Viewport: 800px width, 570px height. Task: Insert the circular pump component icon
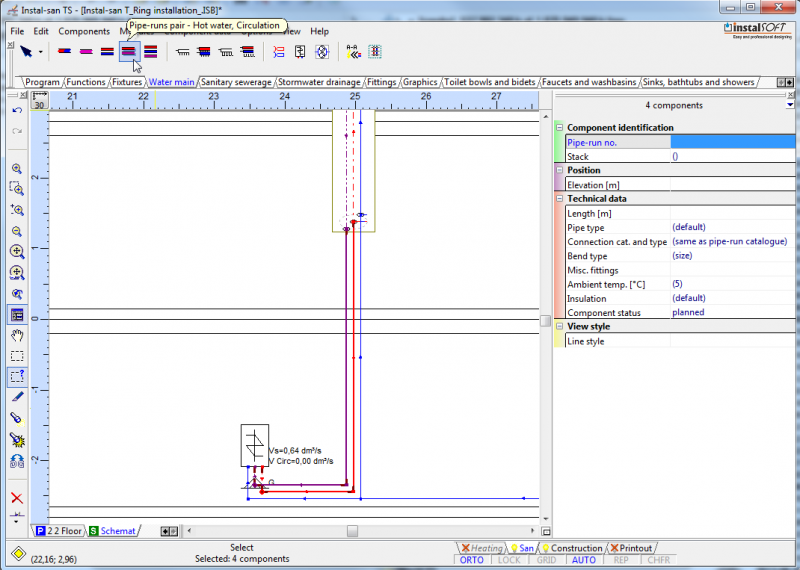click(x=322, y=52)
